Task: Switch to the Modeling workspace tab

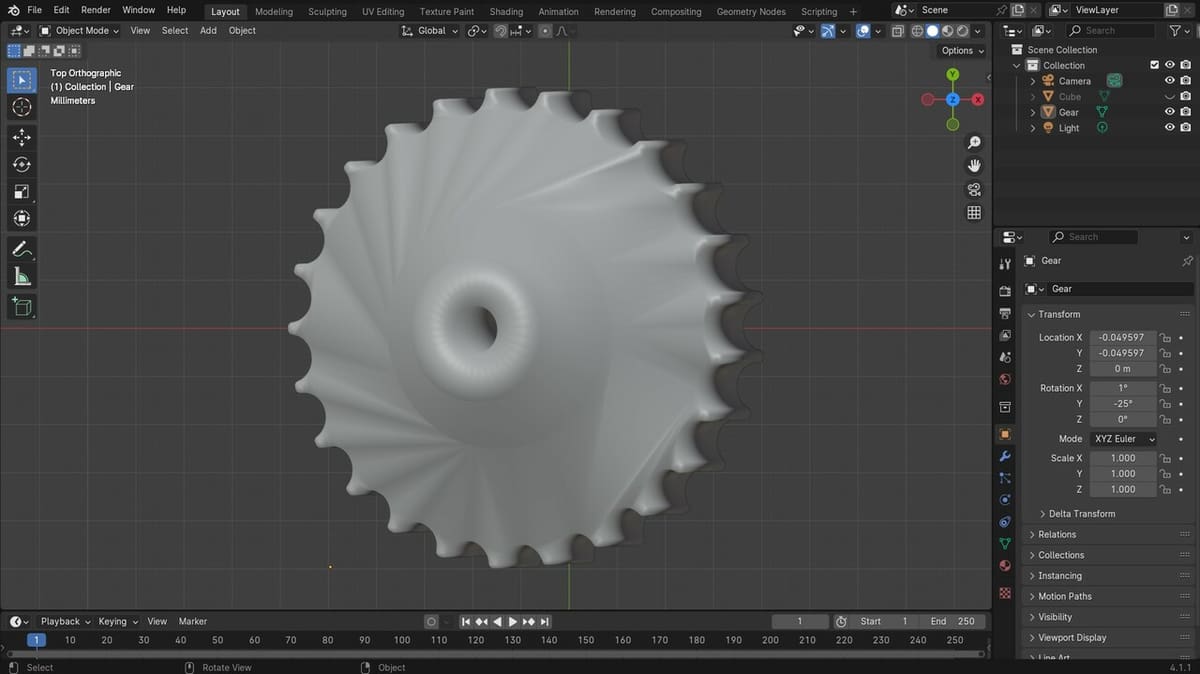Action: pos(274,12)
